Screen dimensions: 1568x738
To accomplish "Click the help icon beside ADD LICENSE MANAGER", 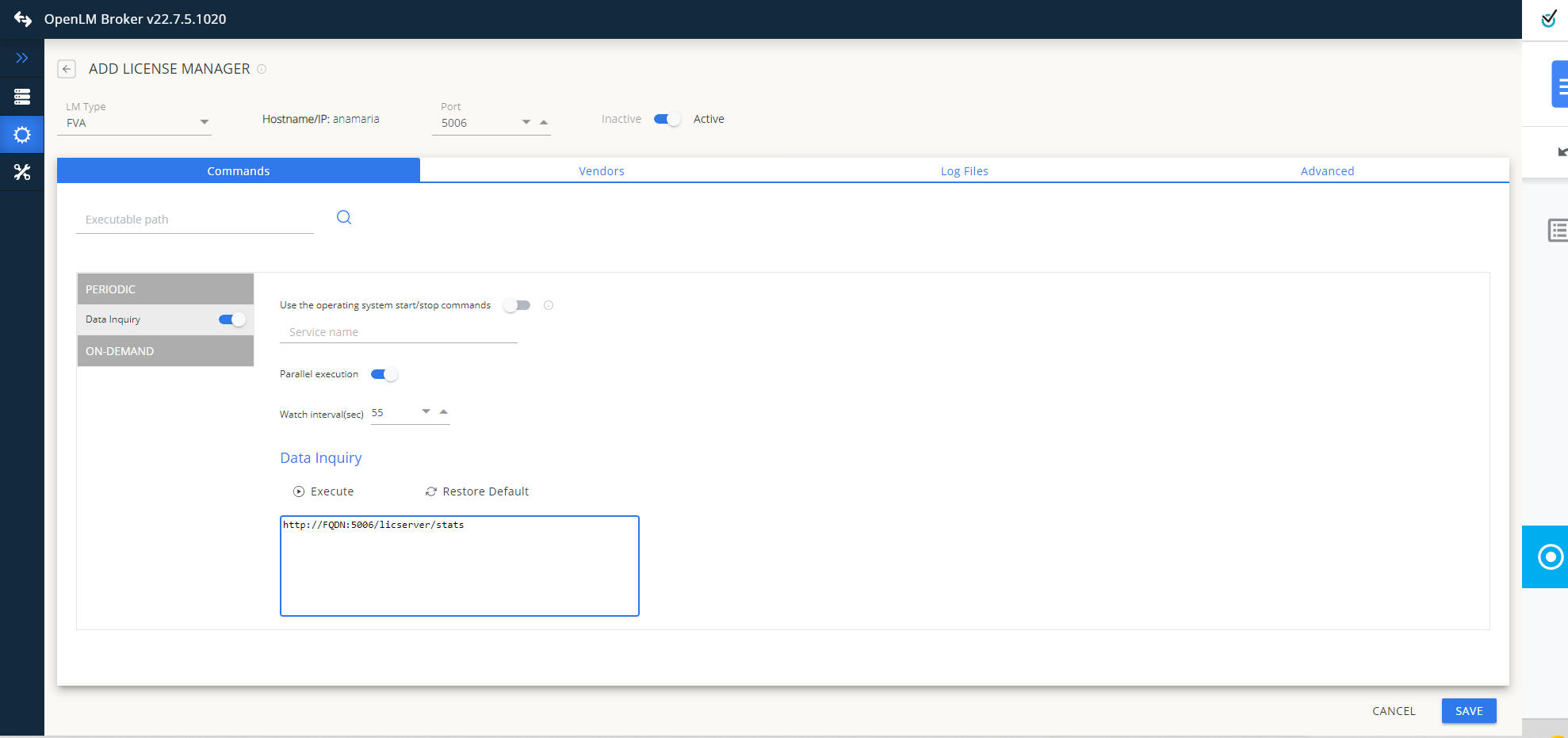I will coord(262,68).
